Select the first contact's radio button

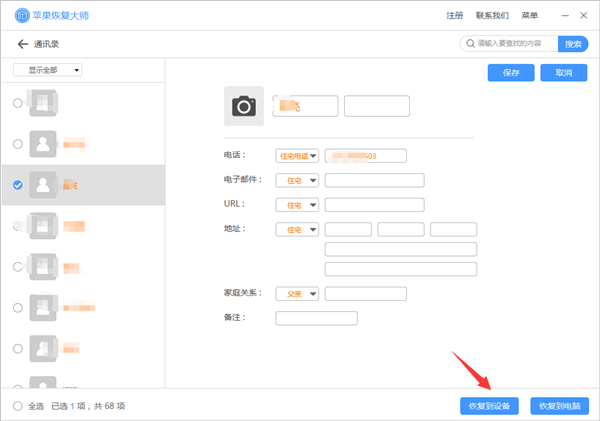[18, 103]
